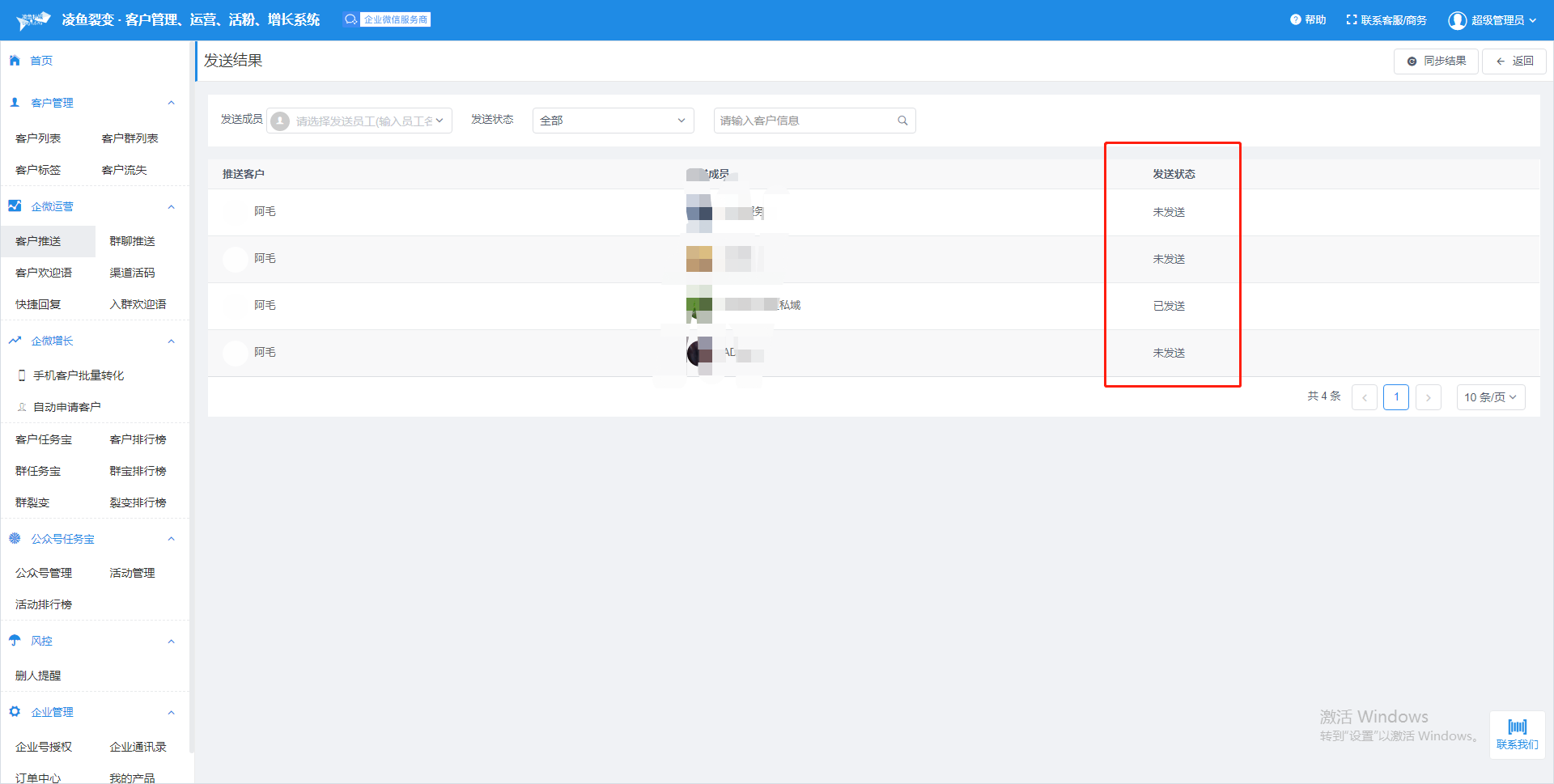The width and height of the screenshot is (1554, 784).
Task: Click the 返回 button
Action: click(x=1514, y=61)
